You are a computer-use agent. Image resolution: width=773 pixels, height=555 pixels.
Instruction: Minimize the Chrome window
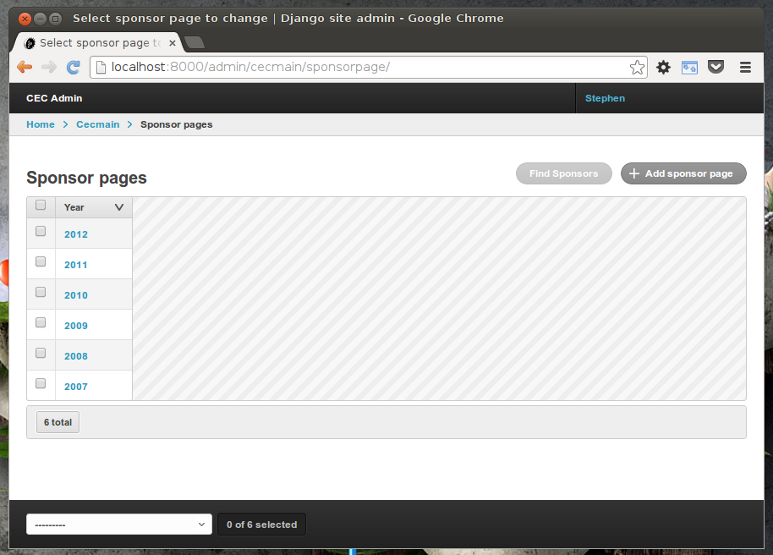click(x=40, y=19)
